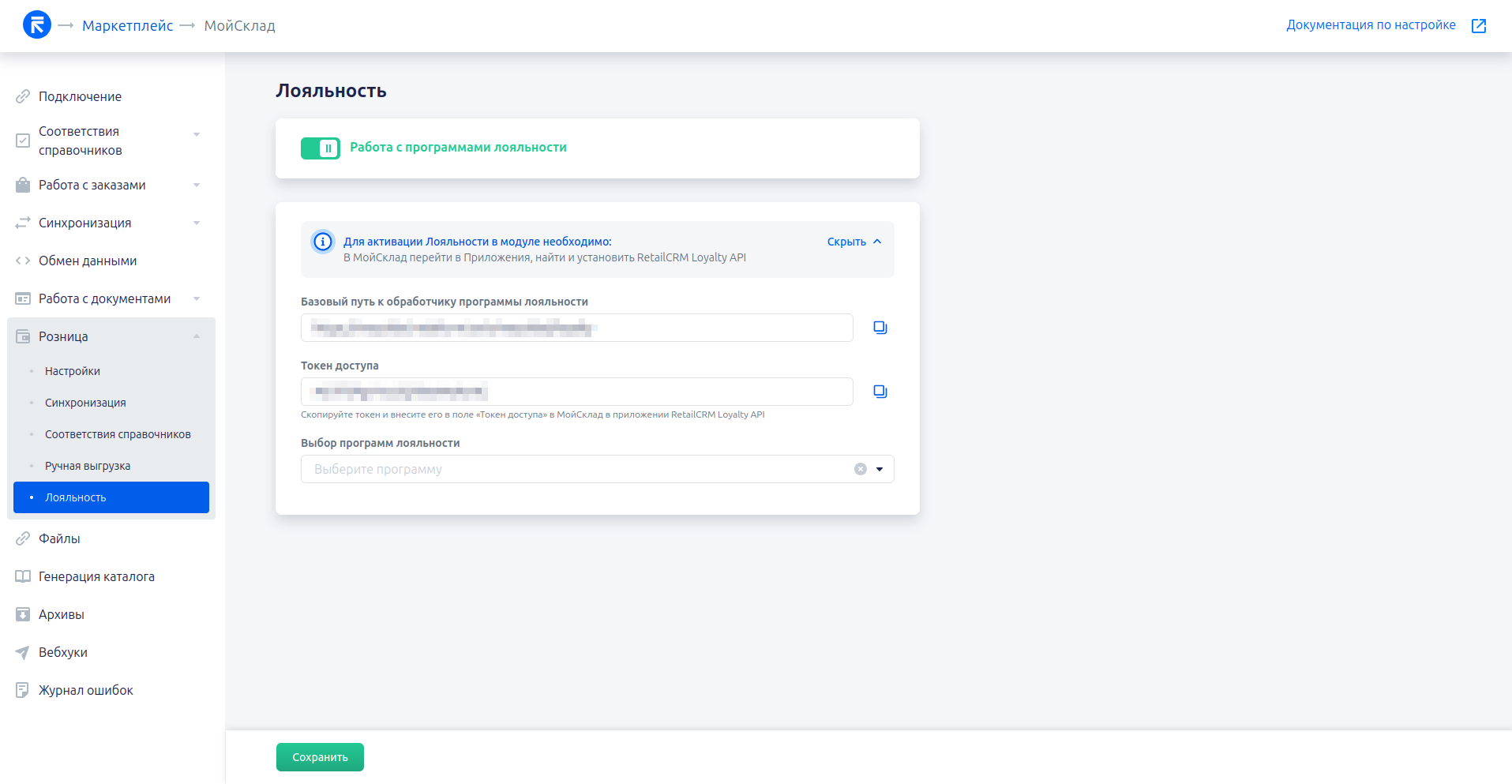1512x784 pixels.
Task: Hide the activation instructions with Скрыть
Action: tap(854, 242)
